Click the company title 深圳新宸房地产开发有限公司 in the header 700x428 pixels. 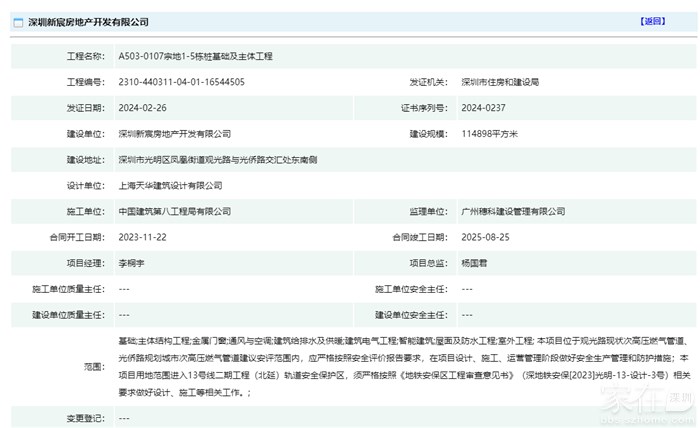point(90,21)
